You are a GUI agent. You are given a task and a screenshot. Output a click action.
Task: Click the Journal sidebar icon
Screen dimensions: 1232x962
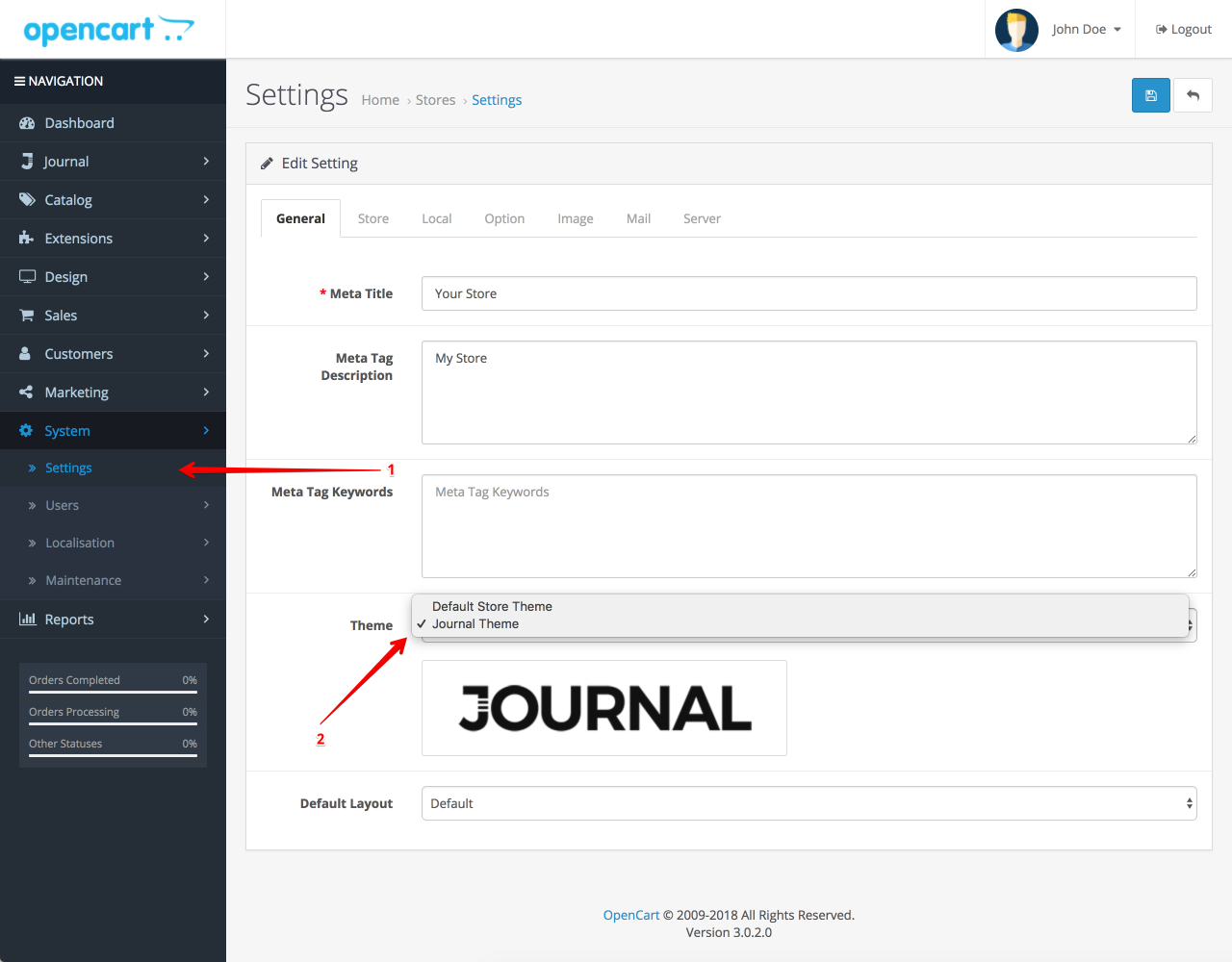(x=27, y=162)
